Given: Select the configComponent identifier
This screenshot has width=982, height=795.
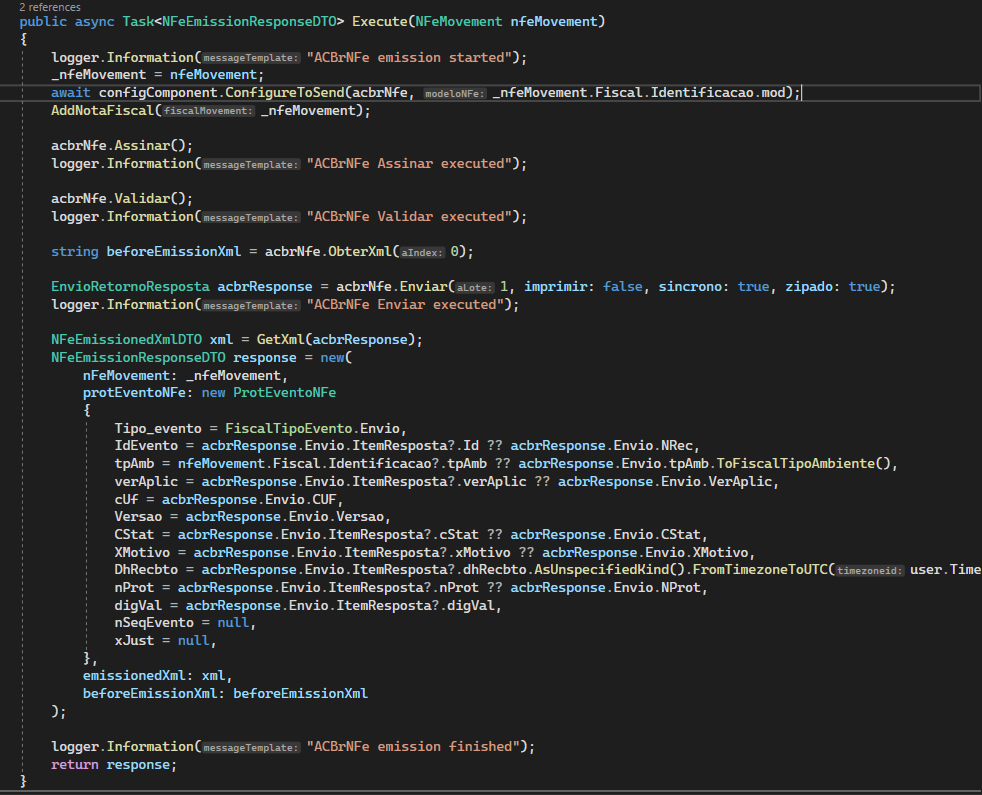Looking at the screenshot, I should pyautogui.click(x=158, y=93).
